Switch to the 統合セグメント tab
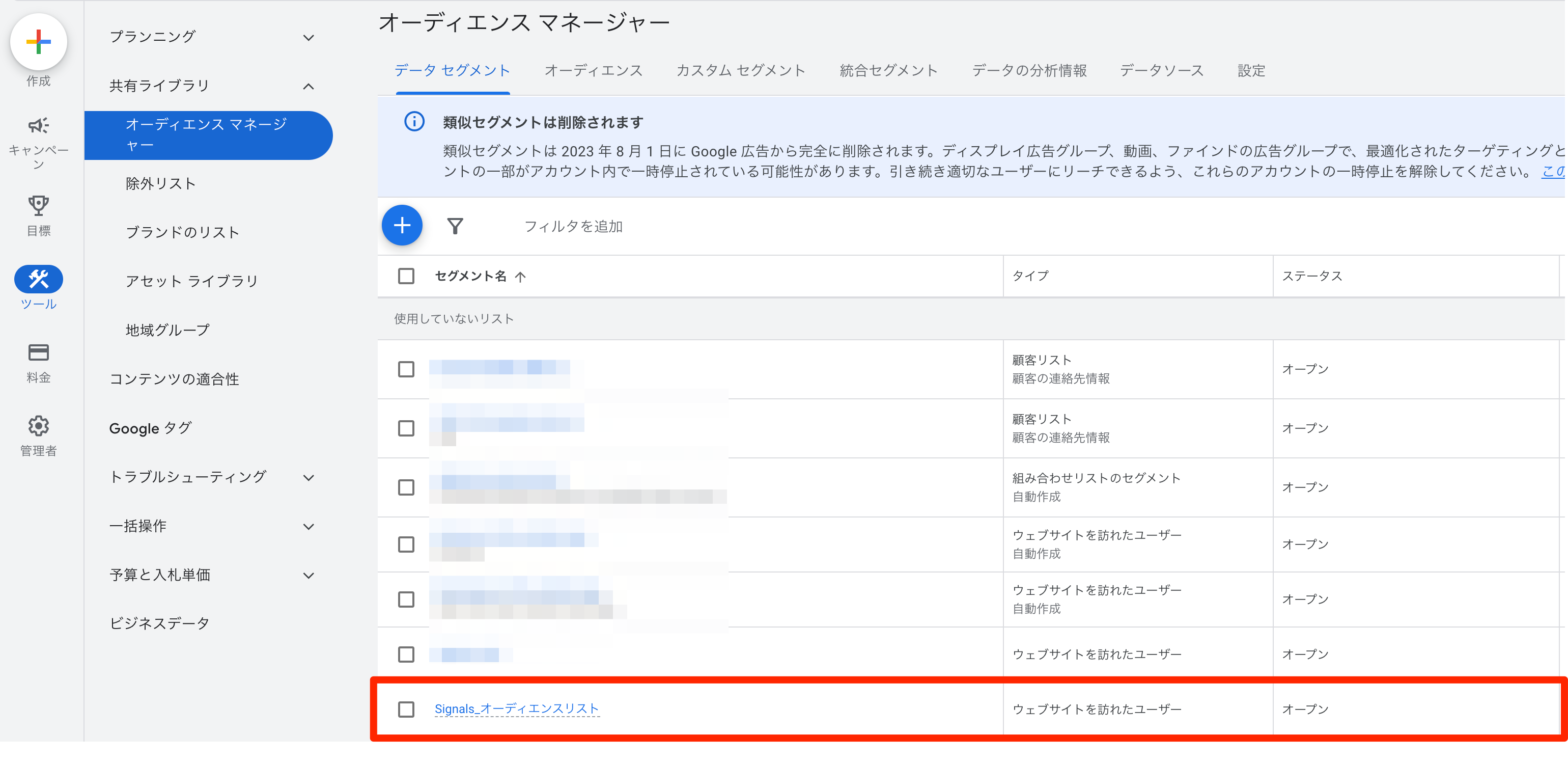Screen dimensions: 1568x763 [x=889, y=71]
